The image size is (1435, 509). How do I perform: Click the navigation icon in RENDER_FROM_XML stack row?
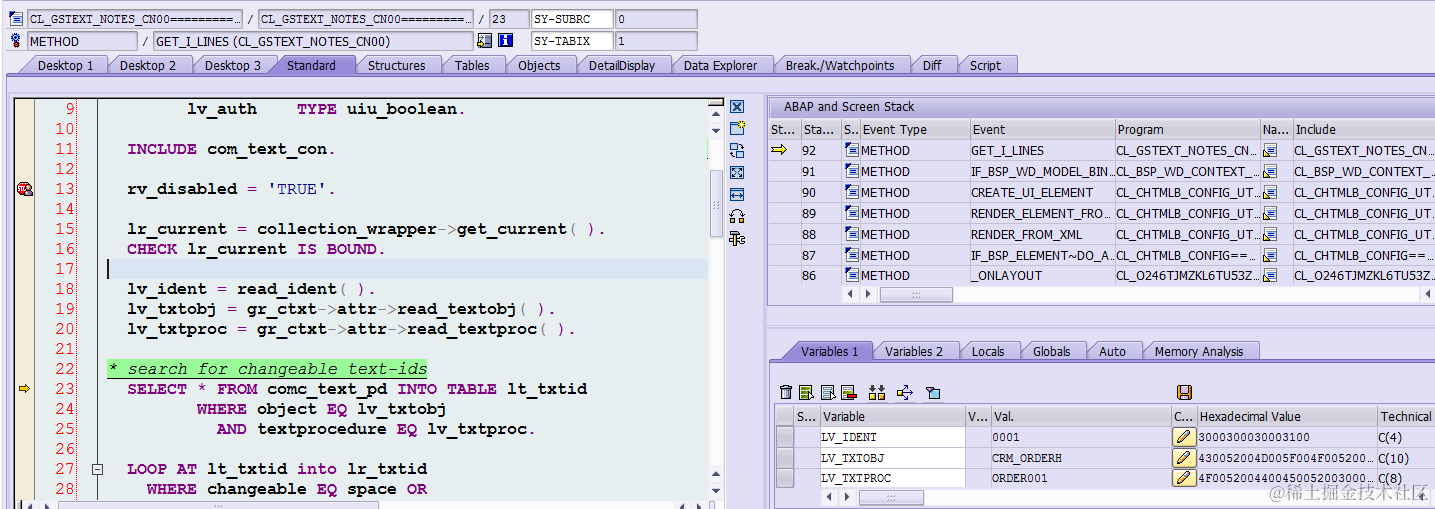(x=1270, y=234)
